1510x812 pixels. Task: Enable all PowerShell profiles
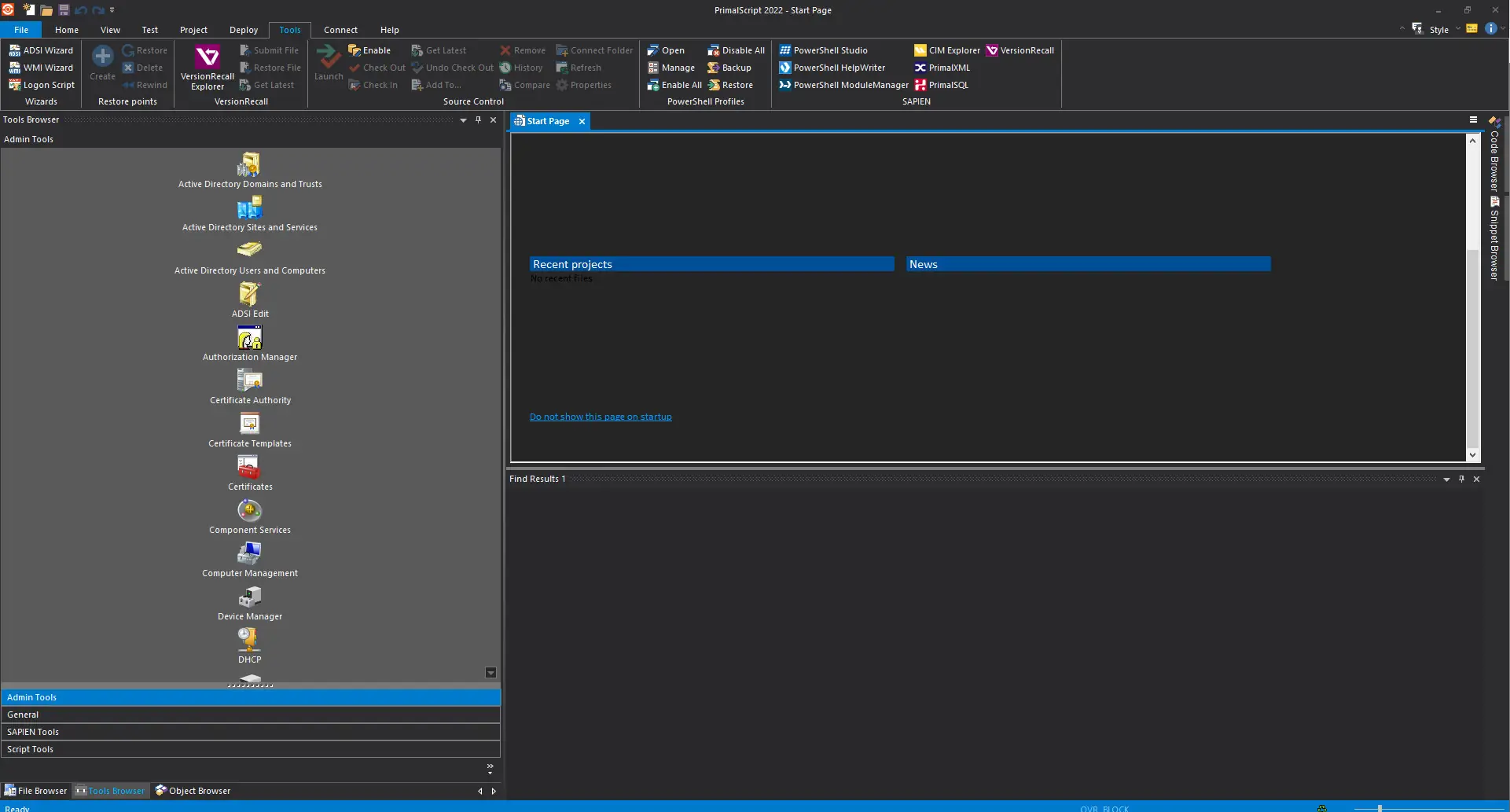(x=674, y=85)
